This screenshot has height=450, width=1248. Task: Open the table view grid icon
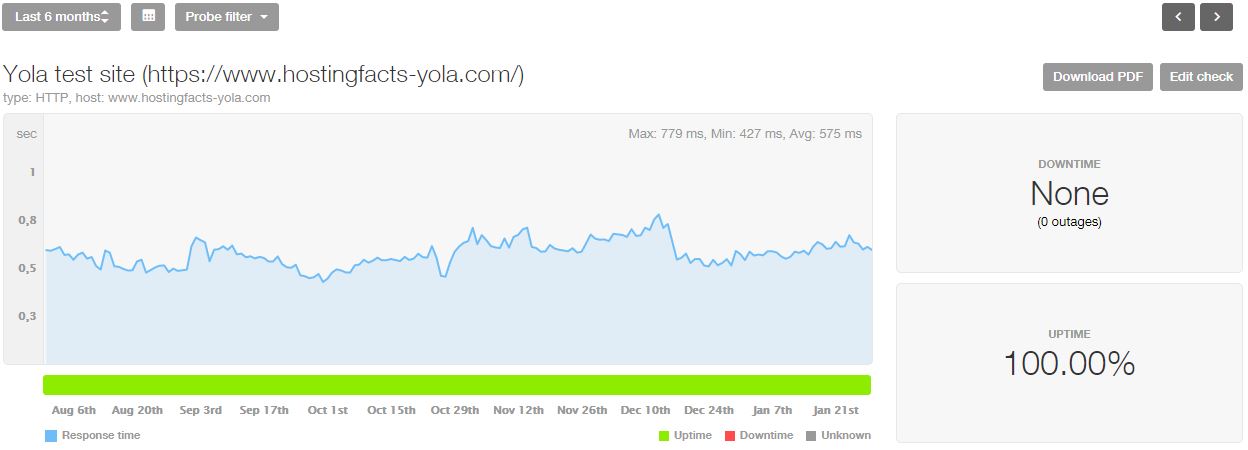click(x=148, y=17)
